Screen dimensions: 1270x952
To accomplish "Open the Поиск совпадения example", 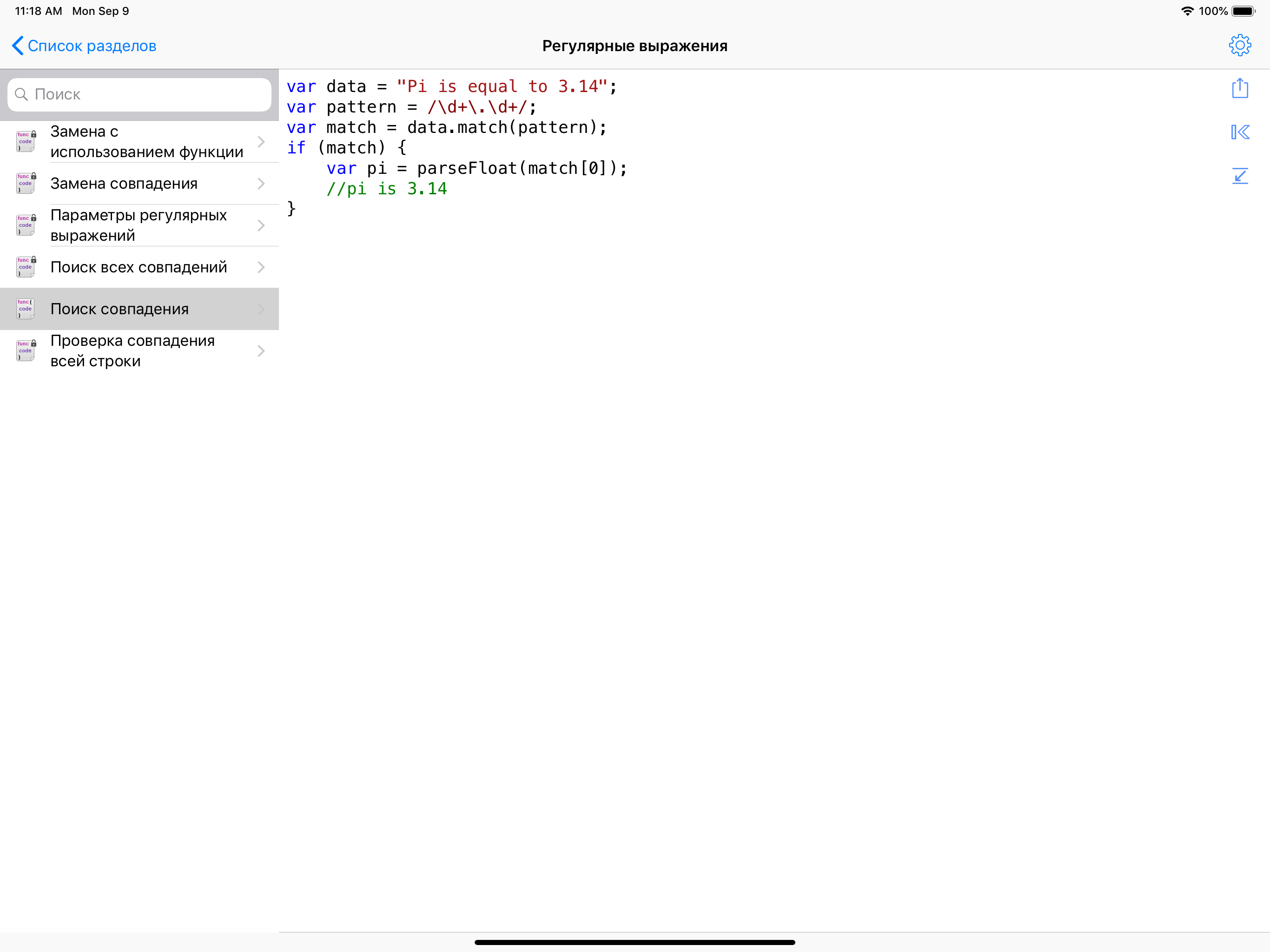I will click(120, 308).
